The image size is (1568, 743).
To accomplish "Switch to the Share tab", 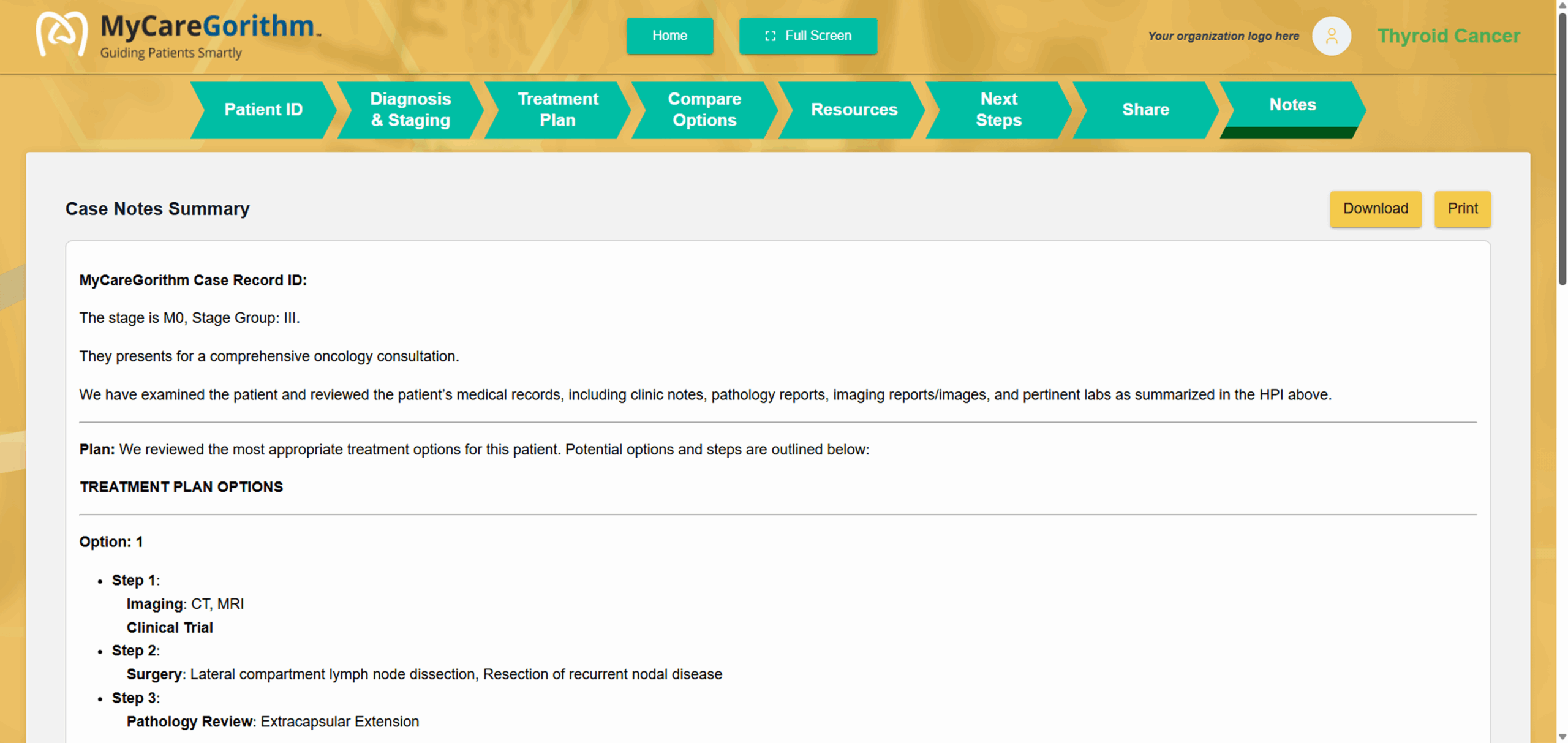I will point(1145,110).
